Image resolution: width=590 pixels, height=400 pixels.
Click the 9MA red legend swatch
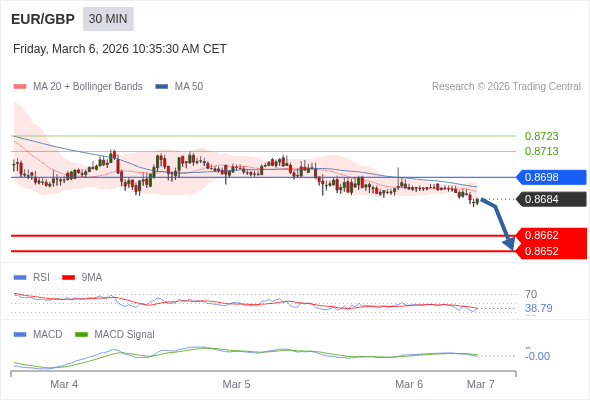(x=68, y=278)
